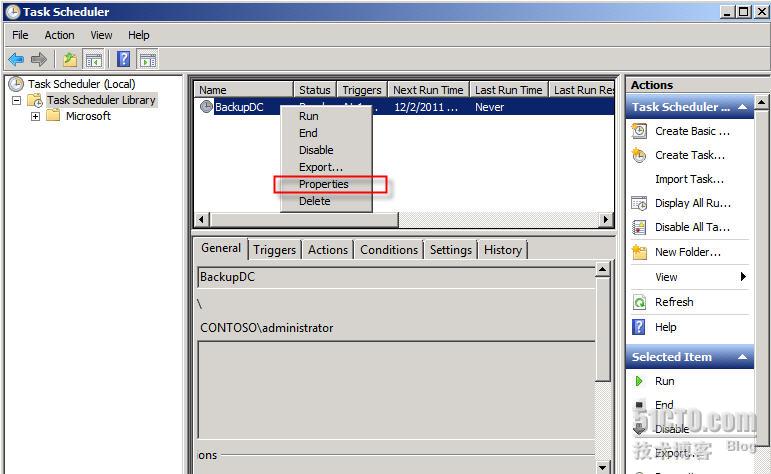
Task: Click the Task Scheduler Library folder icon
Action: click(x=35, y=100)
